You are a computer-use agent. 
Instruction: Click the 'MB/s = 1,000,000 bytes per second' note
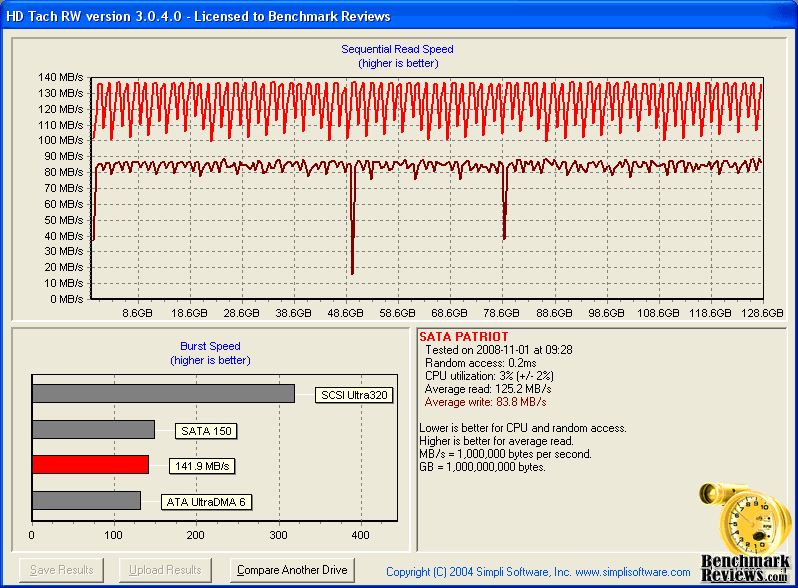click(x=505, y=454)
